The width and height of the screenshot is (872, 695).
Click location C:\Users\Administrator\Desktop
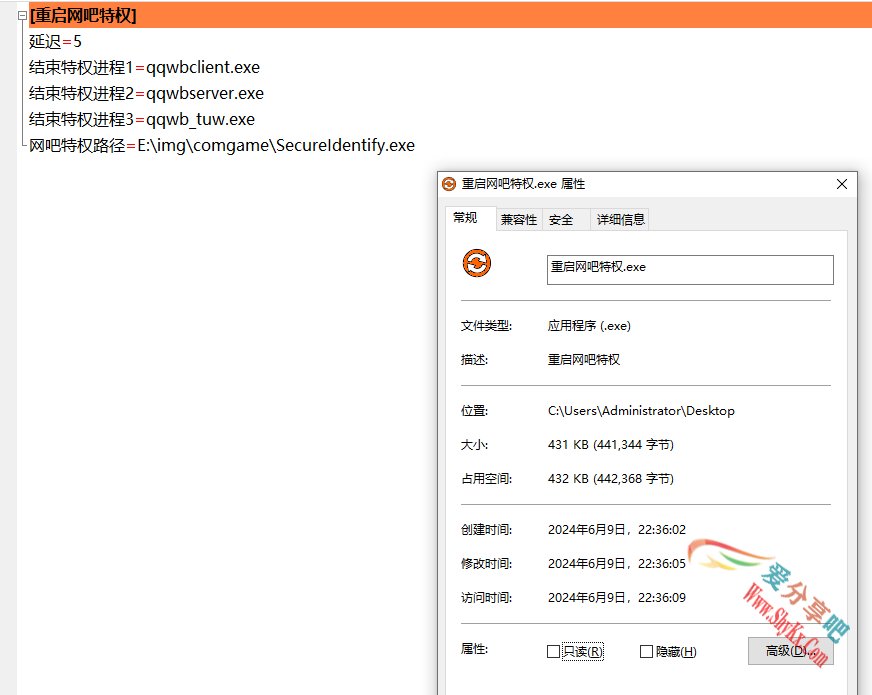pyautogui.click(x=641, y=411)
